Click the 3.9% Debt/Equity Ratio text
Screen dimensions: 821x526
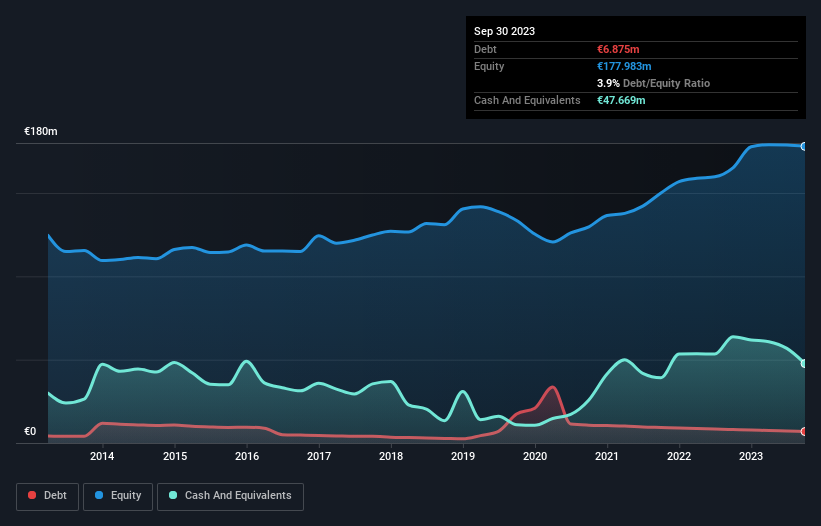point(653,83)
